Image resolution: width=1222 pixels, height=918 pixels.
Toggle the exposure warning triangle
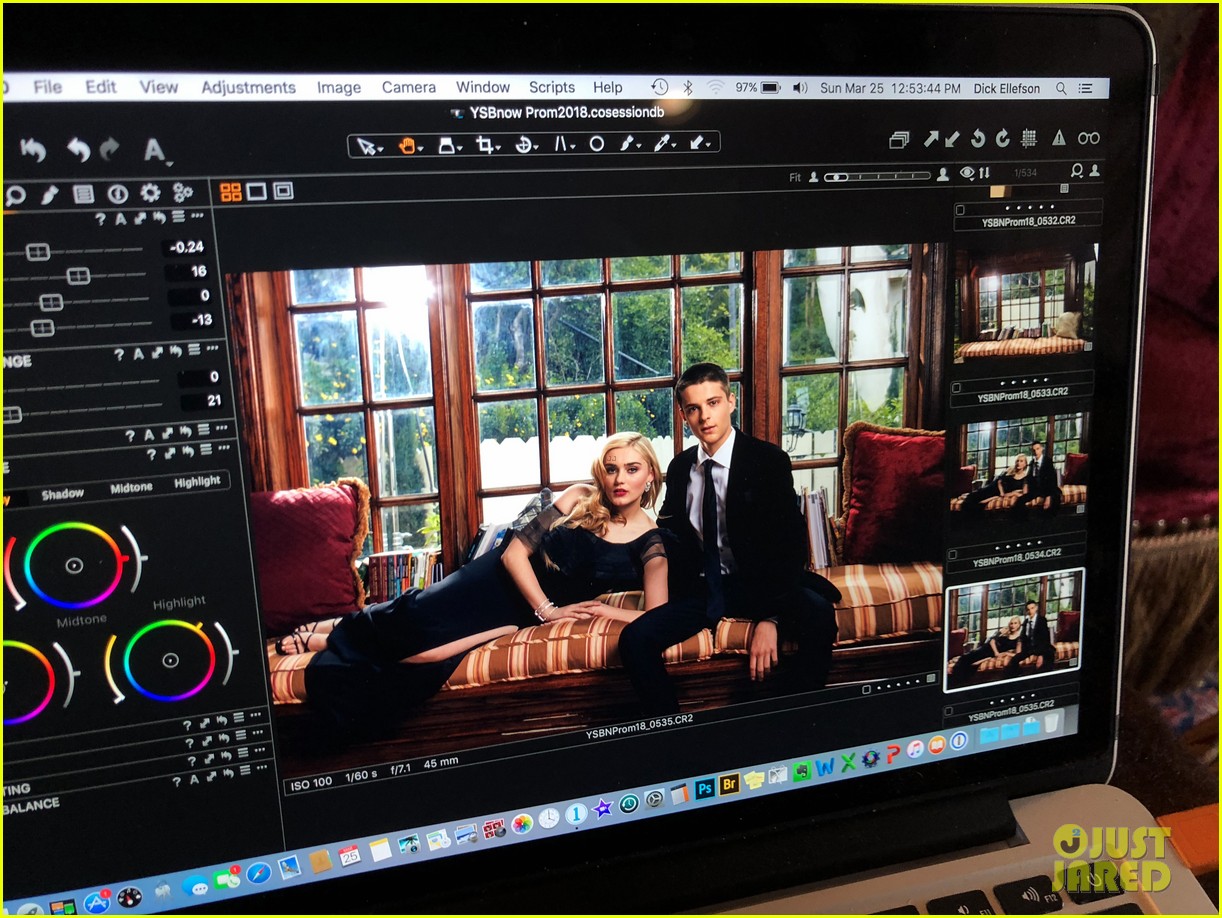pyautogui.click(x=1060, y=139)
